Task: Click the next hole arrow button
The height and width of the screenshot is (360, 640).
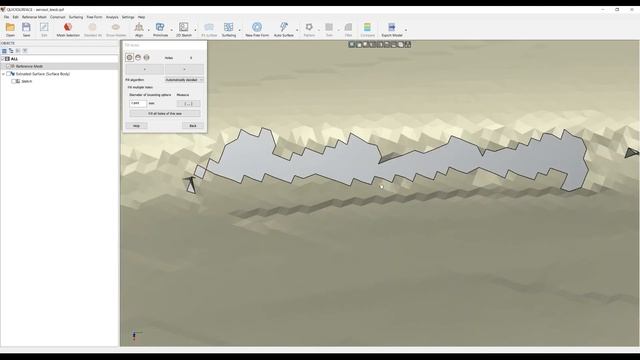Action: pyautogui.click(x=184, y=69)
